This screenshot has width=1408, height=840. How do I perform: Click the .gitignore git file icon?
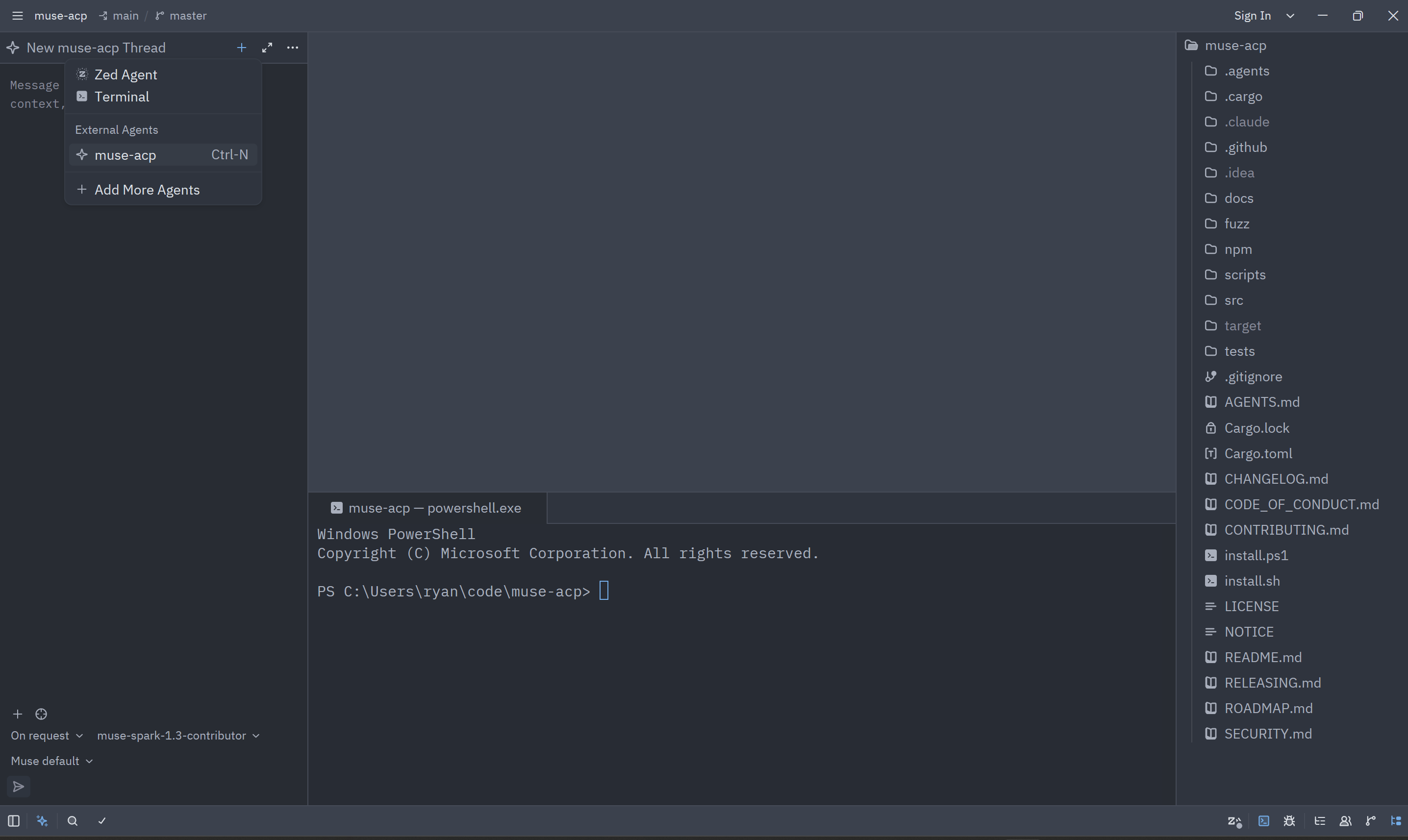pos(1211,376)
